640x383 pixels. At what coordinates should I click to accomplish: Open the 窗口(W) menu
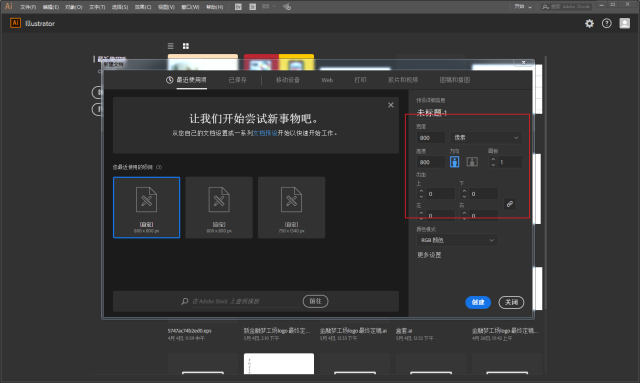pos(190,7)
